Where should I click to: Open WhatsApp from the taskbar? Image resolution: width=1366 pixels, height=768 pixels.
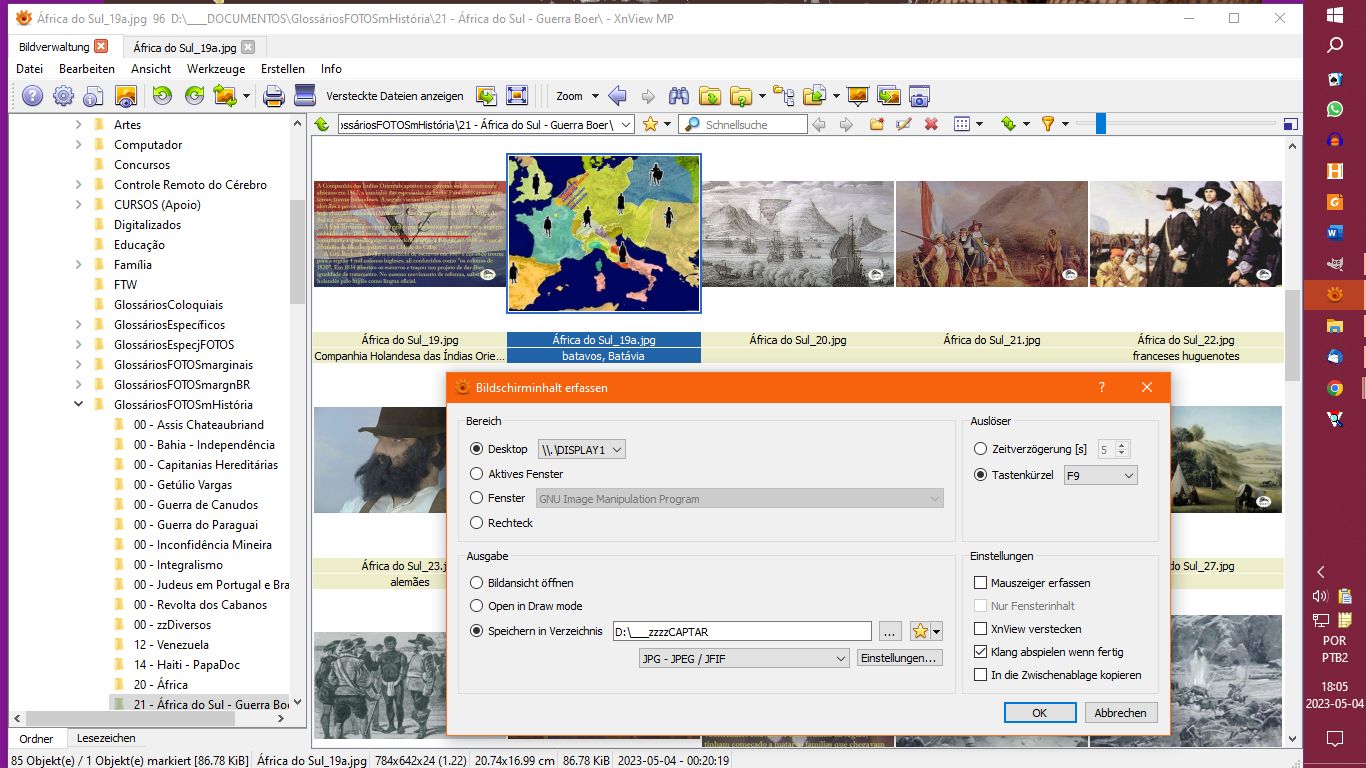tap(1334, 108)
